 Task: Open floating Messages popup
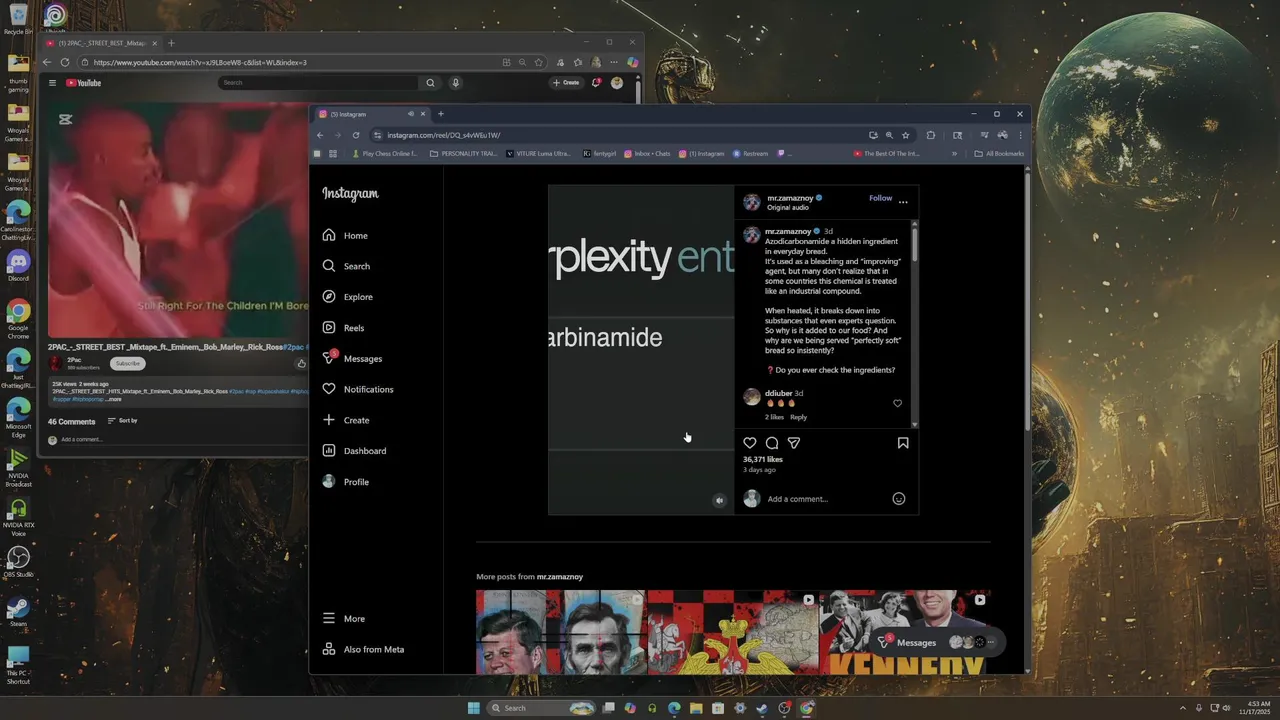point(937,642)
